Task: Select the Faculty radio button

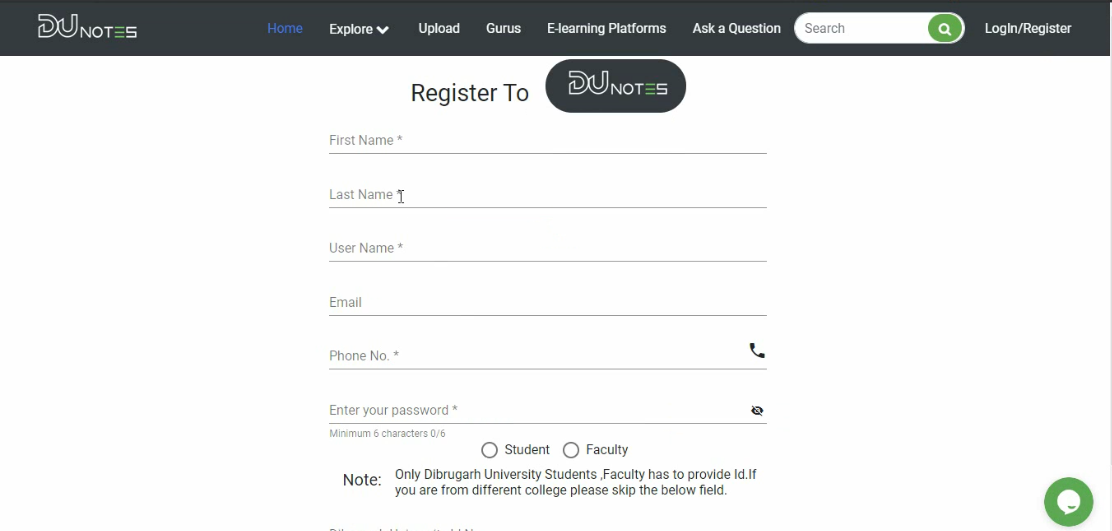Action: point(571,450)
